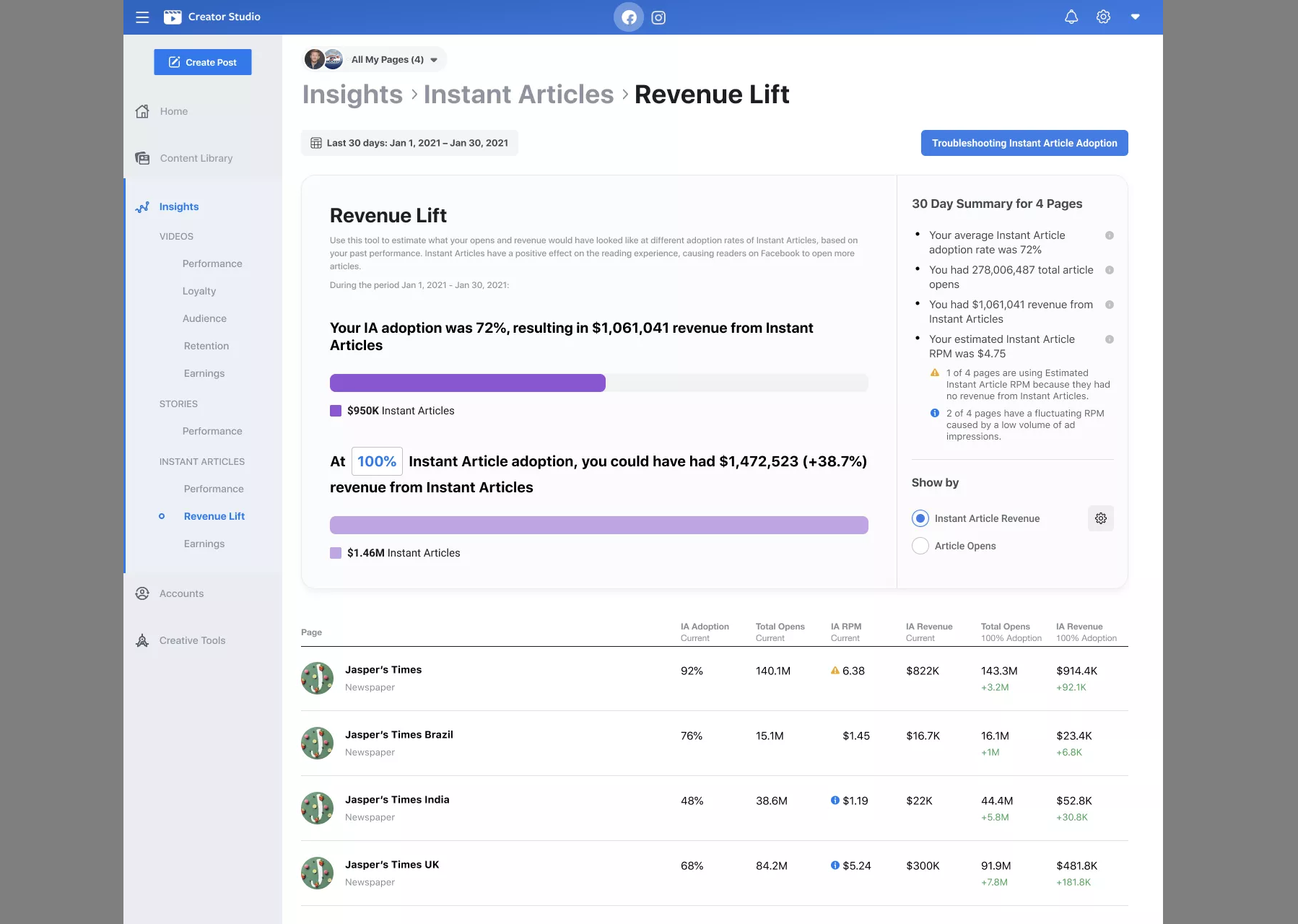Screen dimensions: 1298x924
Task: Open the Show by settings gear
Action: tap(1101, 518)
